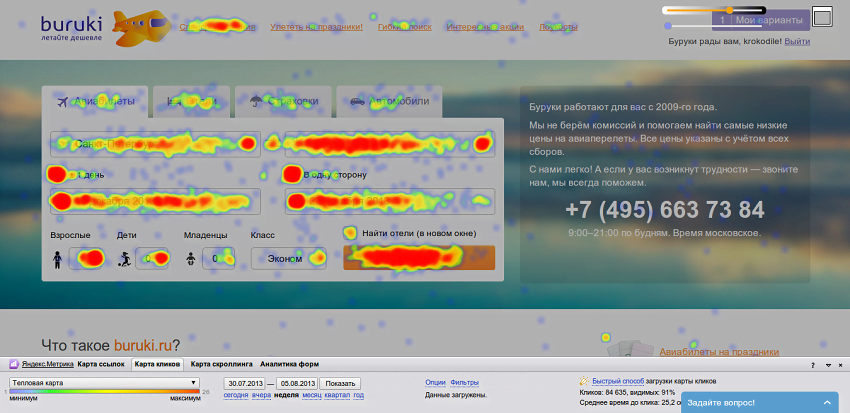The image size is (850, 413).
Task: Click the square icon beside Мои варианты
Action: [822, 17]
